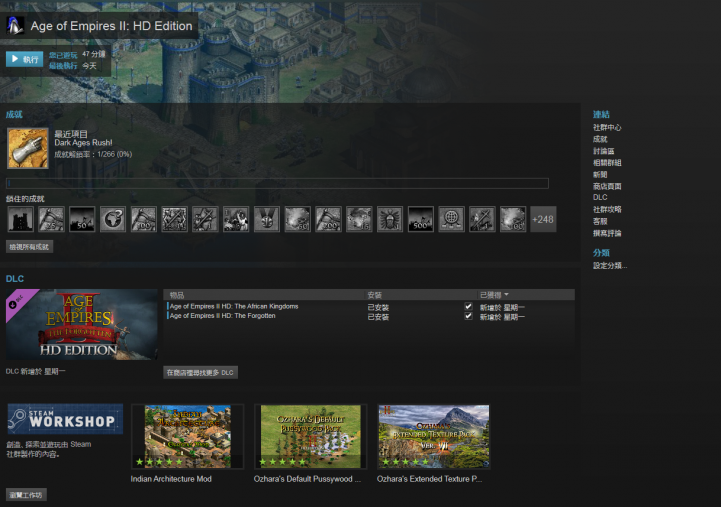Select the African Kingdoms DLC row
The image size is (721, 507).
pos(369,307)
